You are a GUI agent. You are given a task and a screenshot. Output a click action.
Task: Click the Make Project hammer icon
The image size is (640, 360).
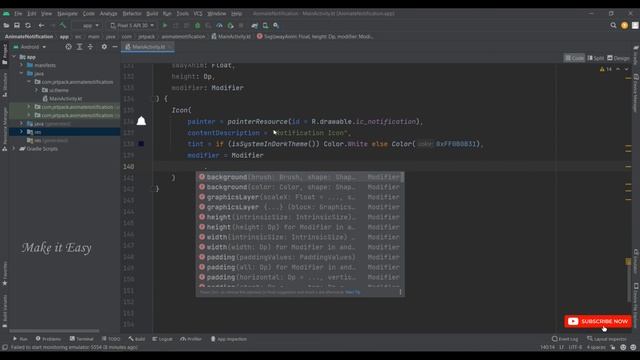(63, 25)
